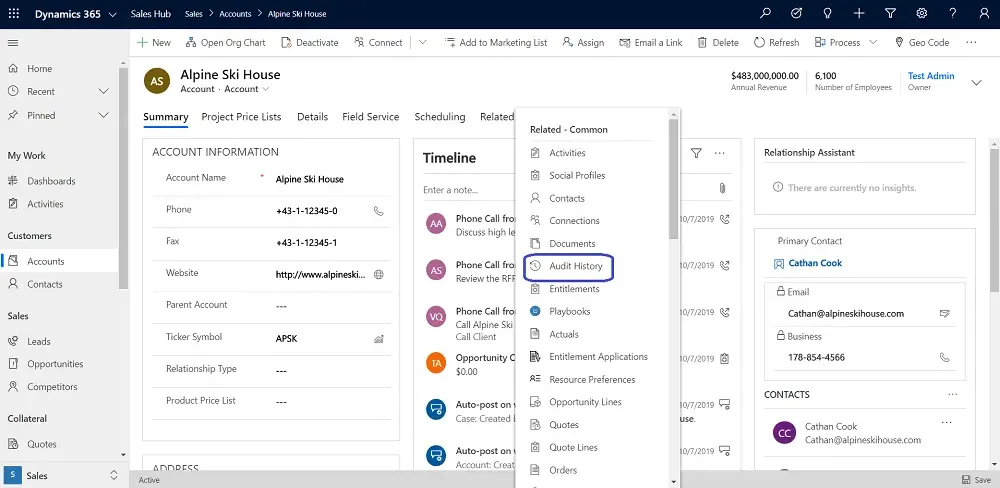Open the command bar overflow ellipsis
Screen dimensions: 1000x488
tap(971, 42)
